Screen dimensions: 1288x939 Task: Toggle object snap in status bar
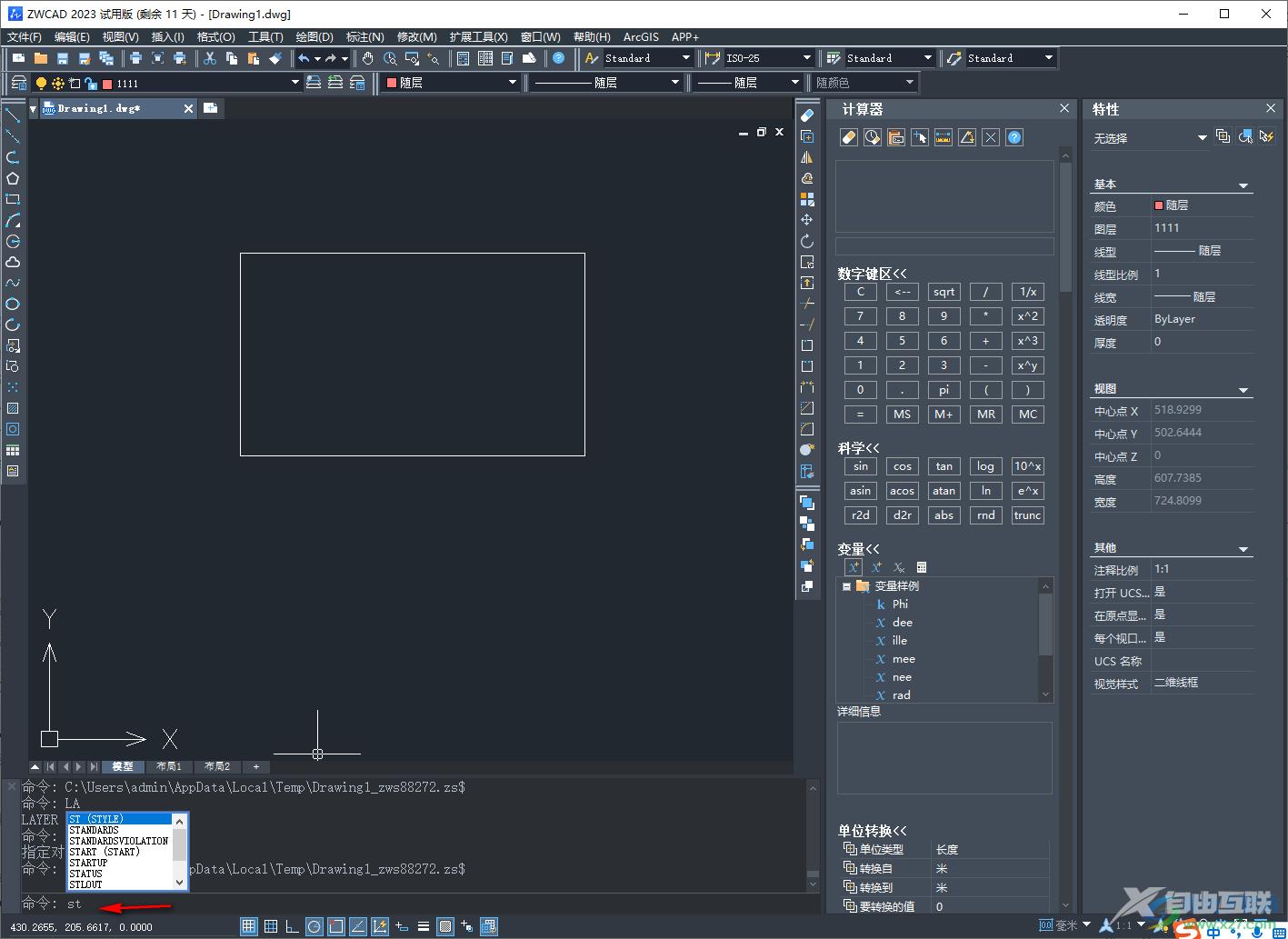click(336, 926)
